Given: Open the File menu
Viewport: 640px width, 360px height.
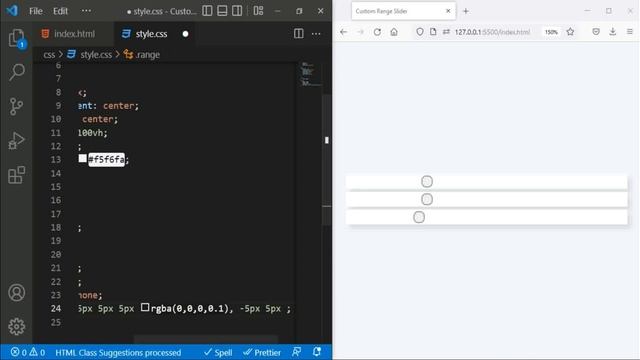Looking at the screenshot, I should [x=36, y=11].
